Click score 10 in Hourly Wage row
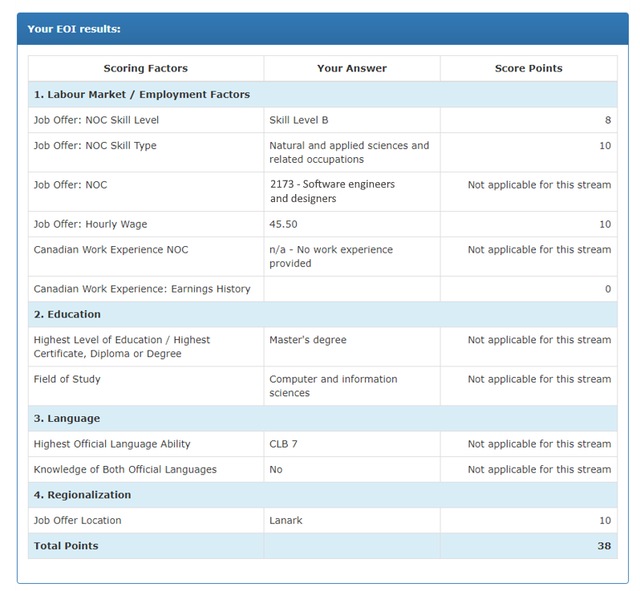Image resolution: width=640 pixels, height=591 pixels. pyautogui.click(x=605, y=224)
